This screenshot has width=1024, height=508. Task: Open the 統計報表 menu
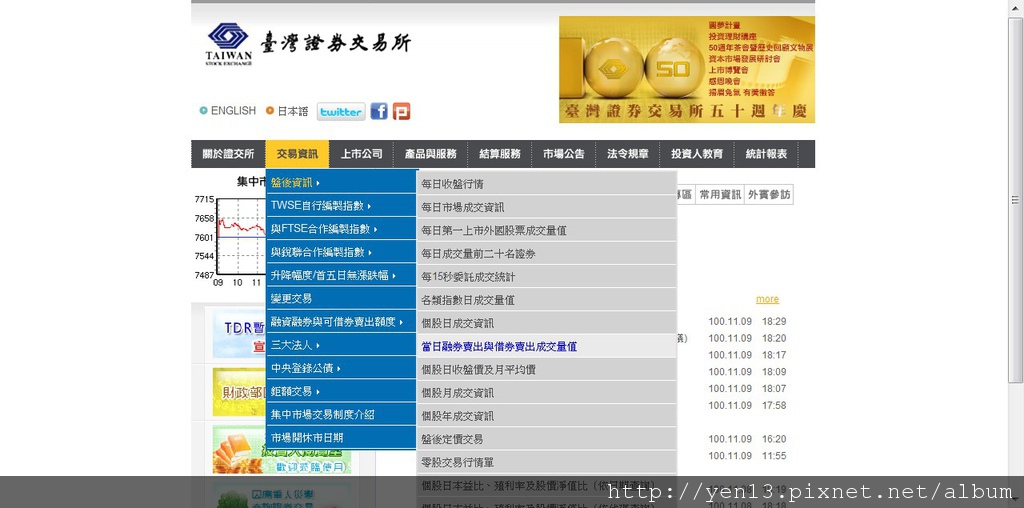pos(766,154)
